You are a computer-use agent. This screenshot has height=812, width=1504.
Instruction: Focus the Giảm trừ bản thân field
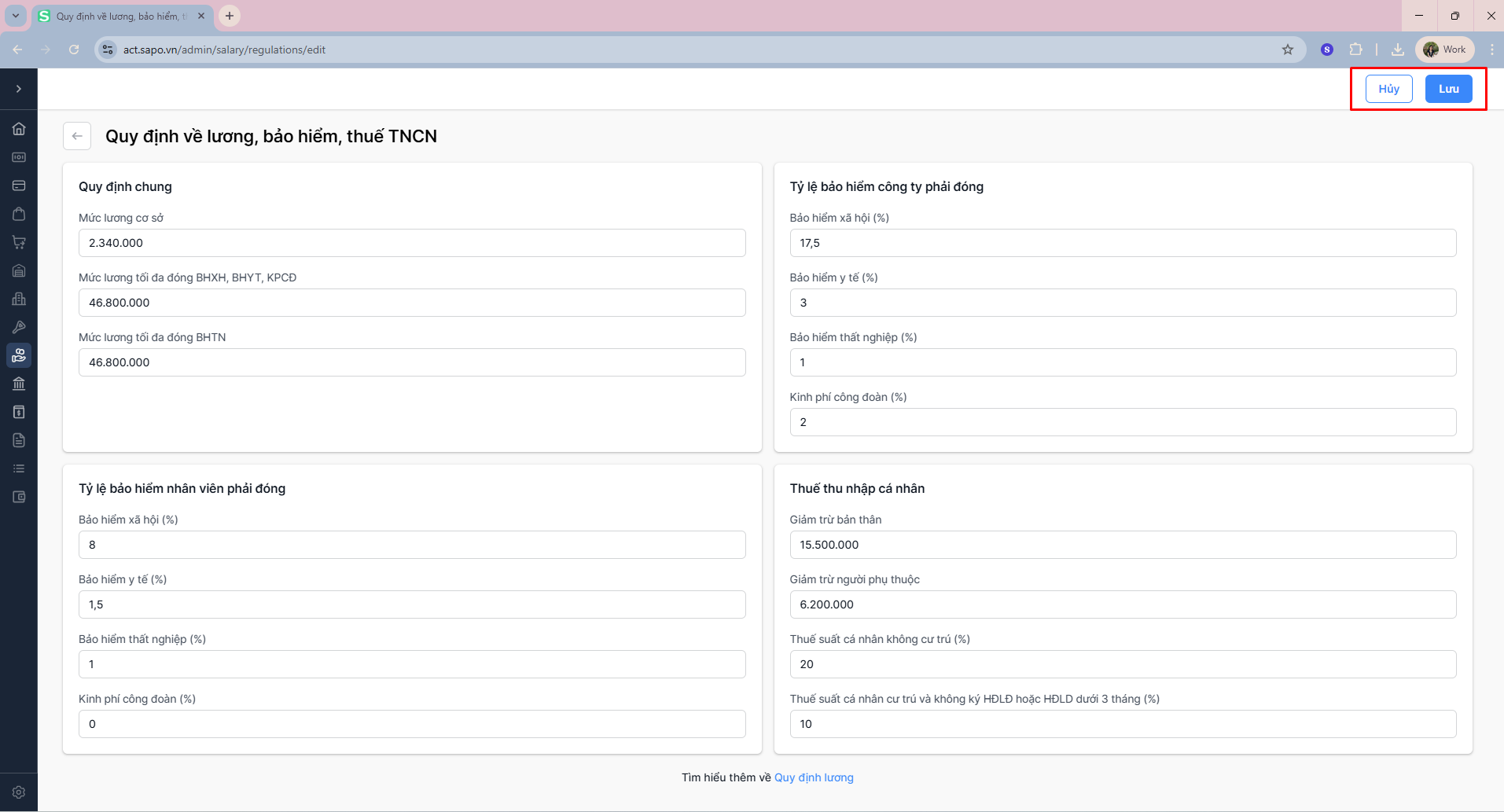[1122, 545]
